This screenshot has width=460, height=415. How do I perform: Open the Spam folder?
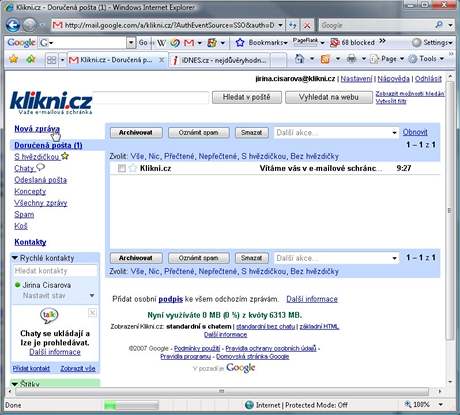pyautogui.click(x=24, y=214)
